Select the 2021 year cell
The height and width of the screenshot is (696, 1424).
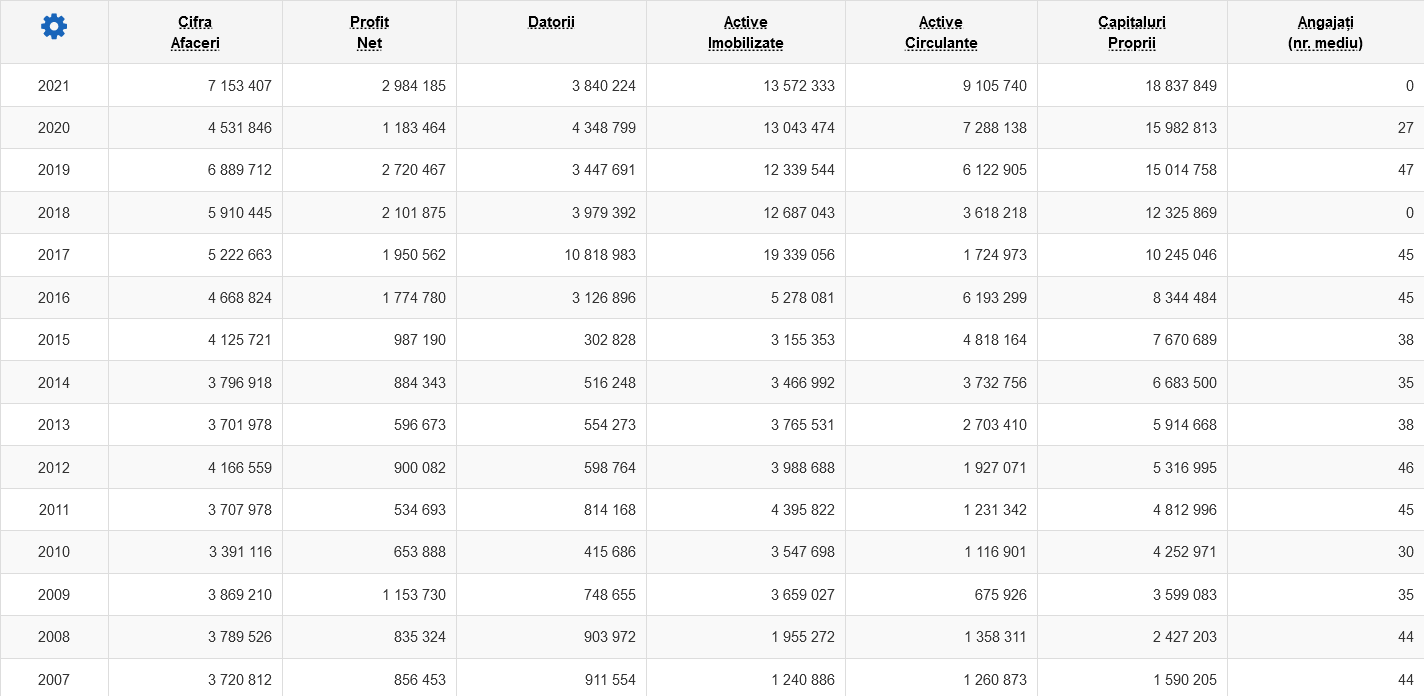coord(54,86)
